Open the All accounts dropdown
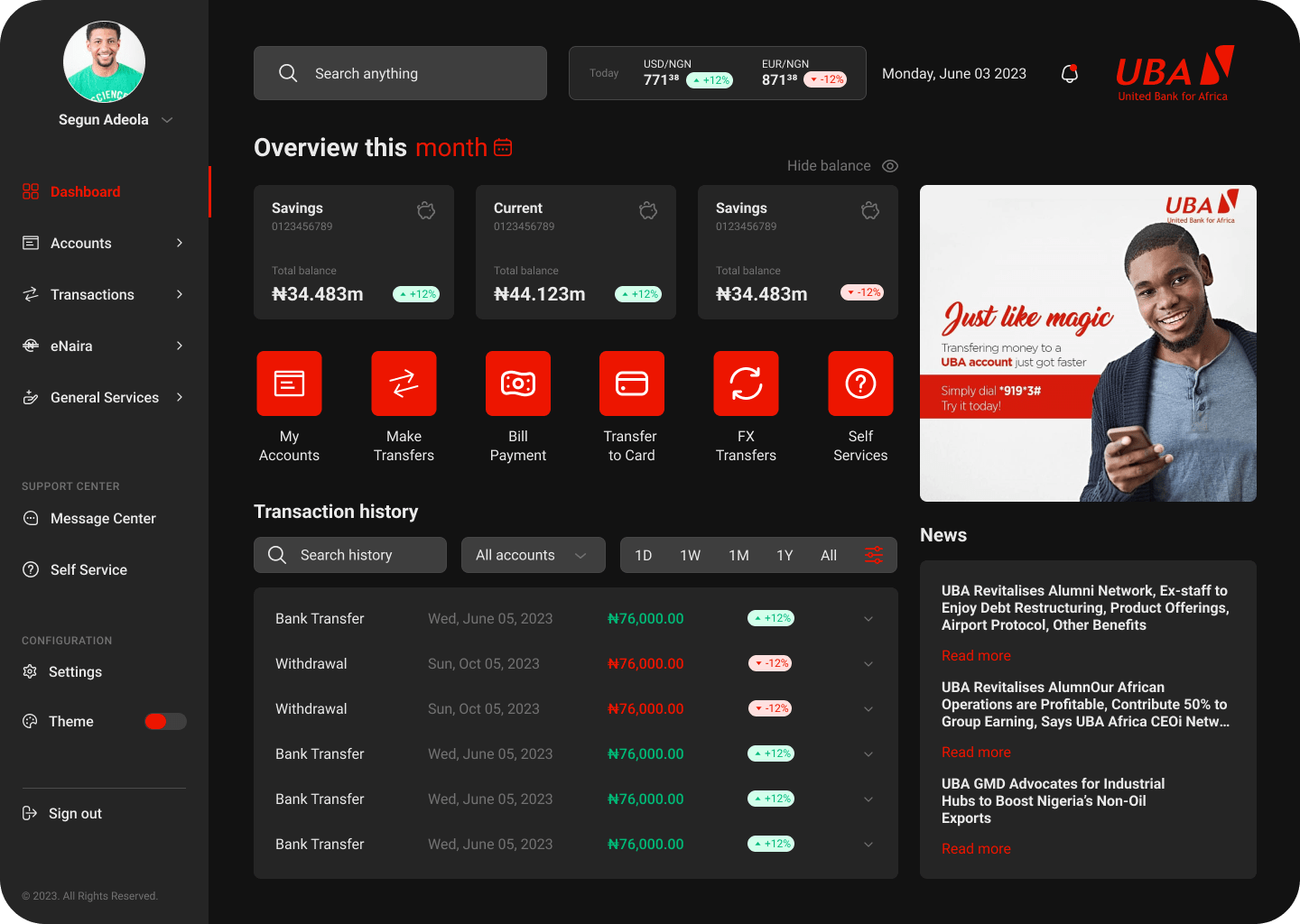 pyautogui.click(x=532, y=555)
